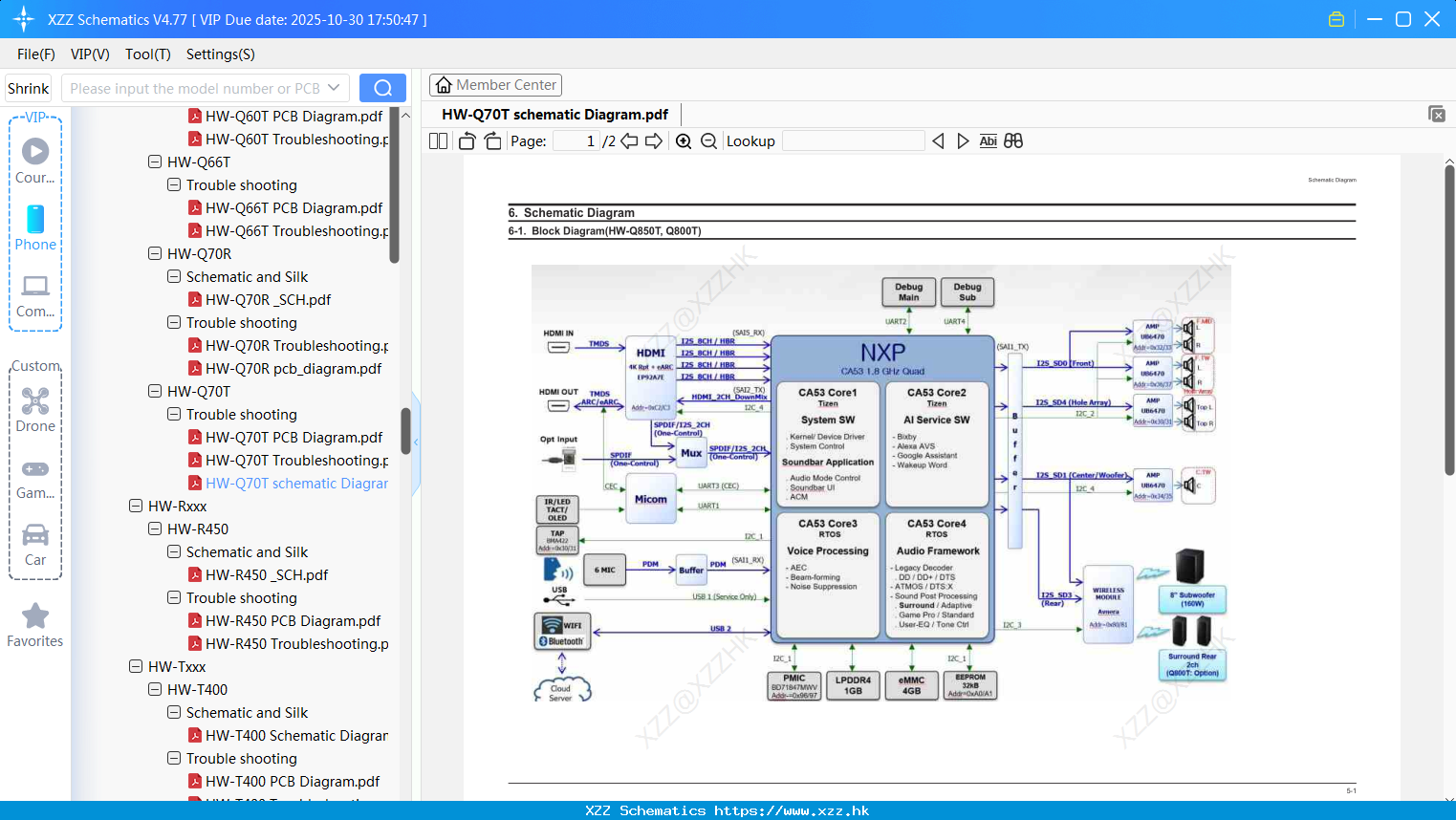
Task: Click the home icon beside Member Center
Action: point(444,85)
